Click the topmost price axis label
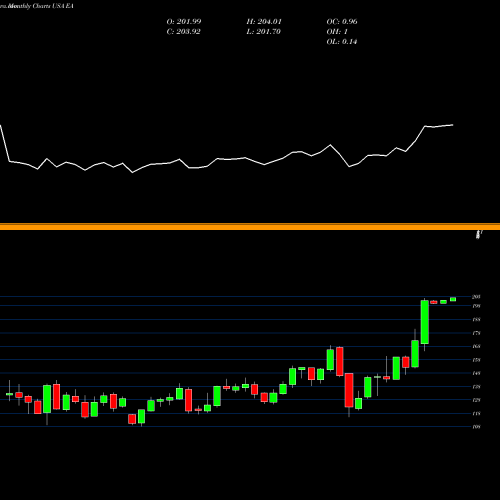This screenshot has height=500, width=500. click(476, 297)
